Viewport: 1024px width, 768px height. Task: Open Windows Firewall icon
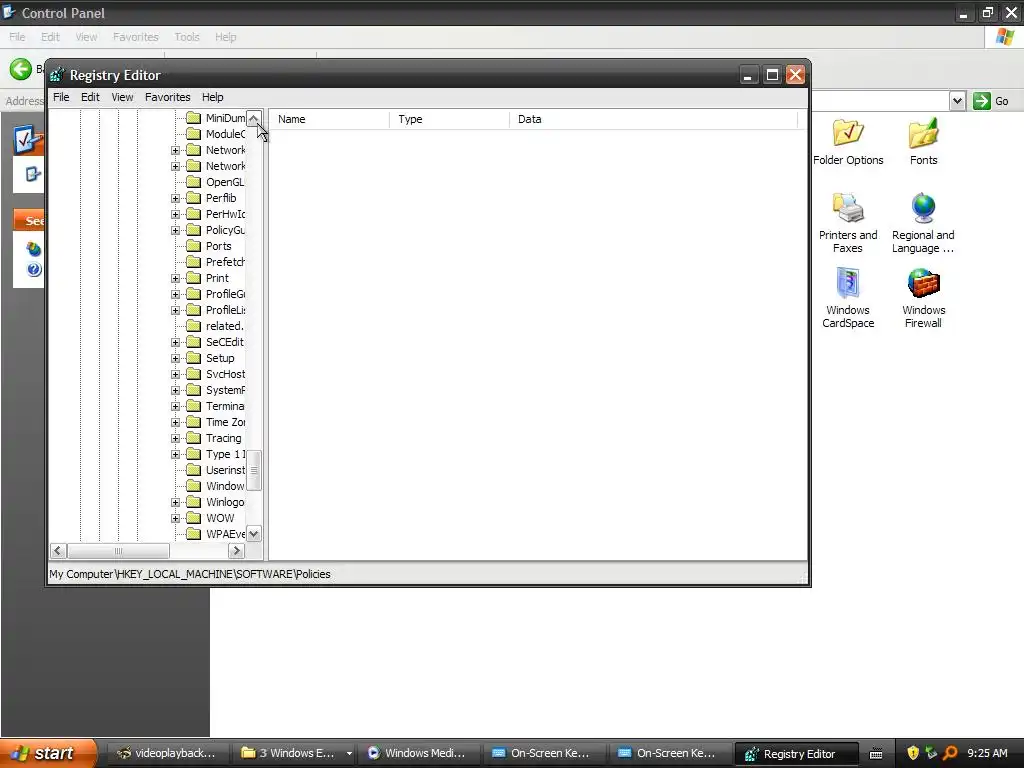[x=923, y=297]
